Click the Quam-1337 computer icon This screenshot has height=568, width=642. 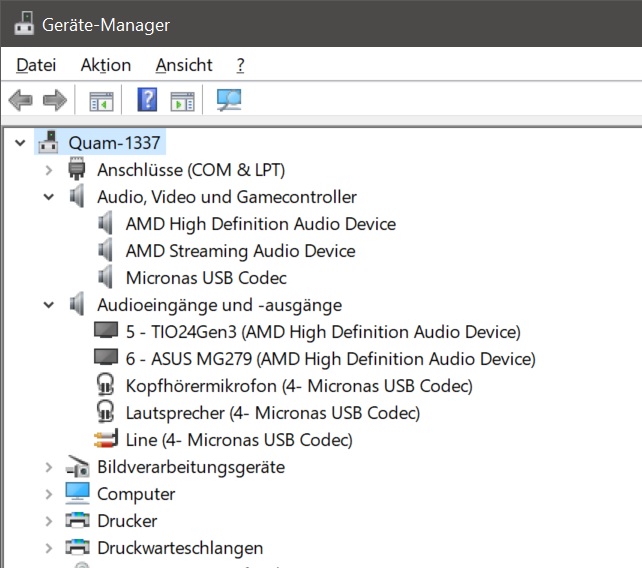[x=48, y=142]
